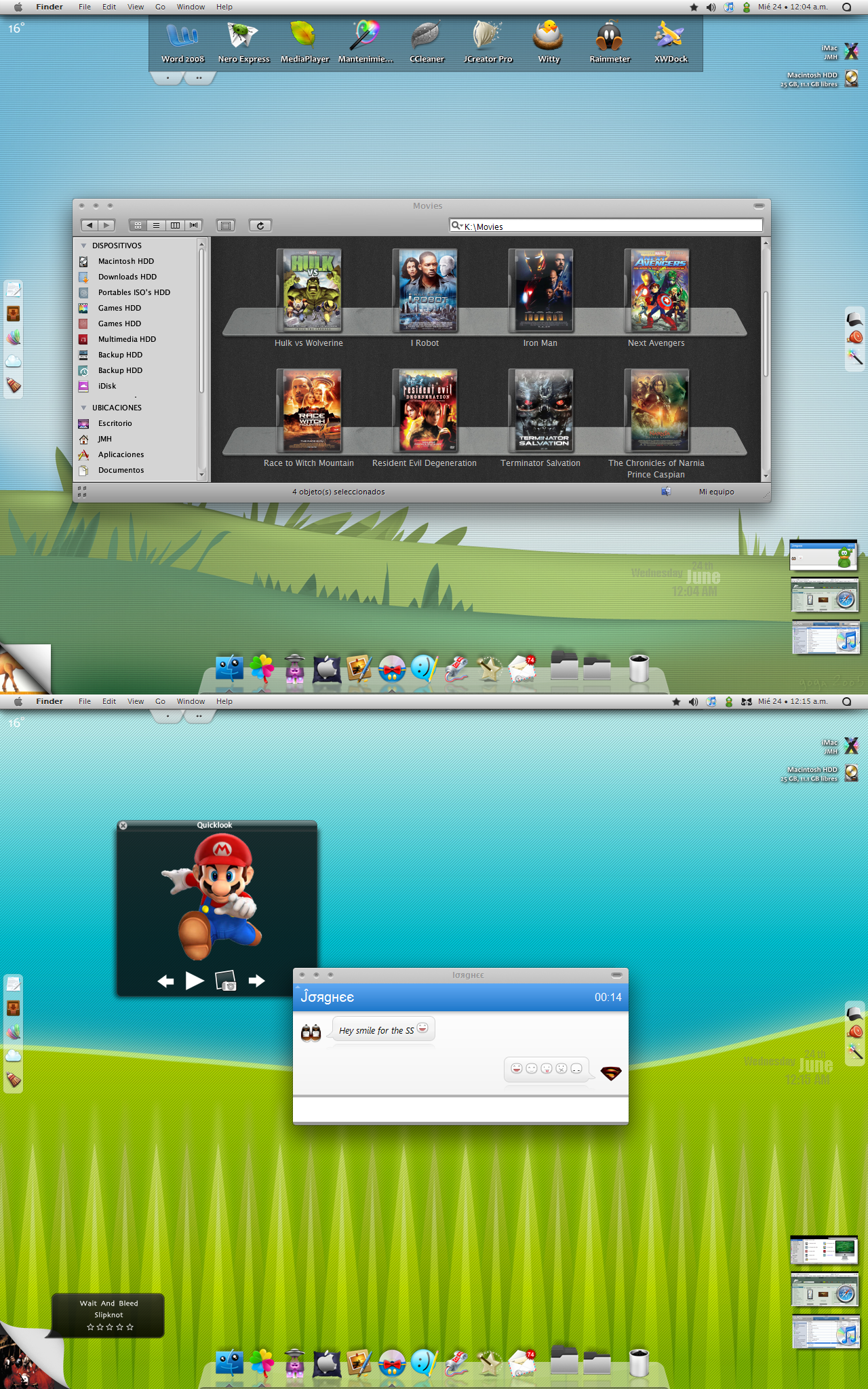Click the Superman avatar in the chat

pos(611,1074)
